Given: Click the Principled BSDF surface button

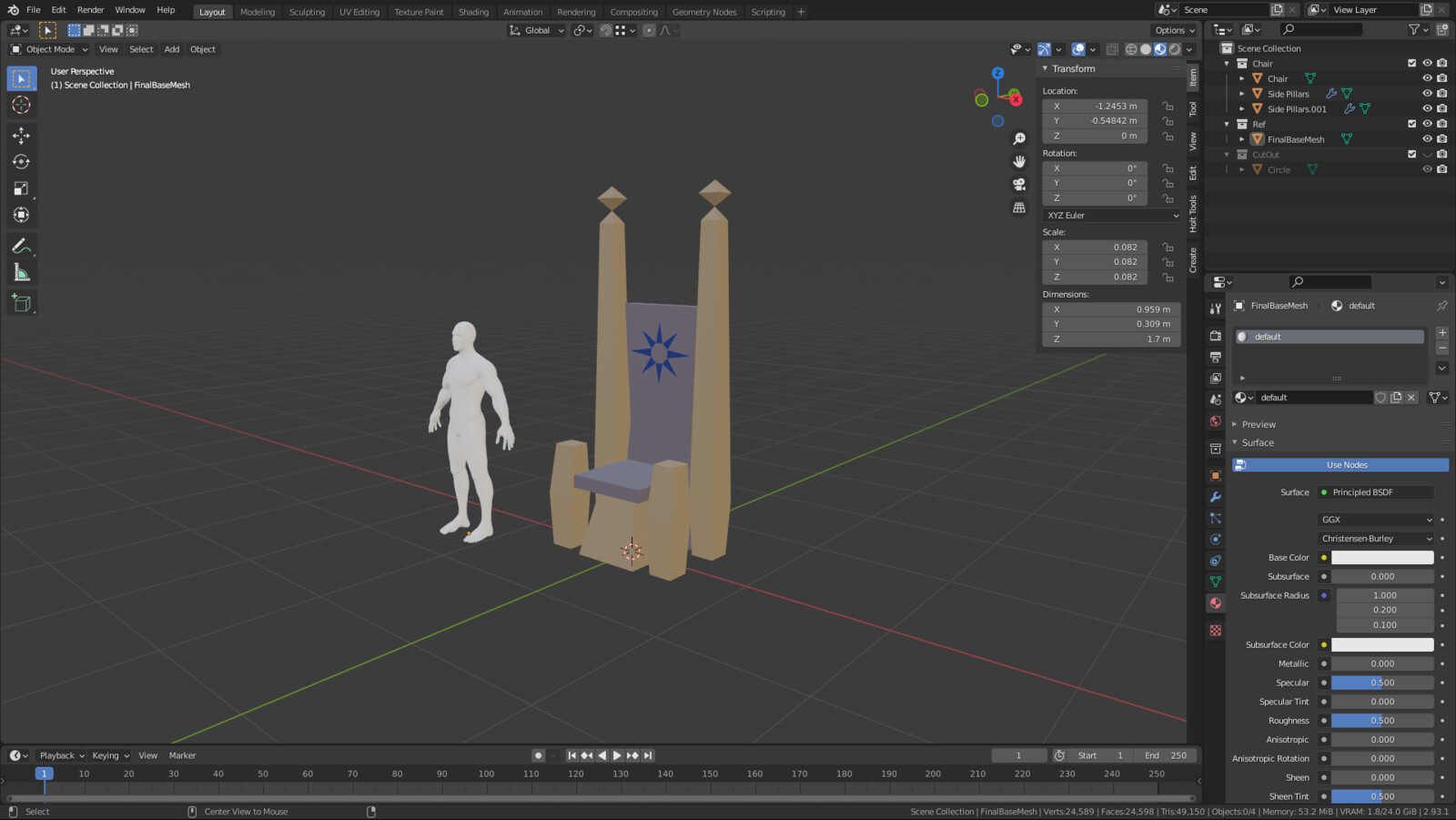Looking at the screenshot, I should pyautogui.click(x=1375, y=492).
